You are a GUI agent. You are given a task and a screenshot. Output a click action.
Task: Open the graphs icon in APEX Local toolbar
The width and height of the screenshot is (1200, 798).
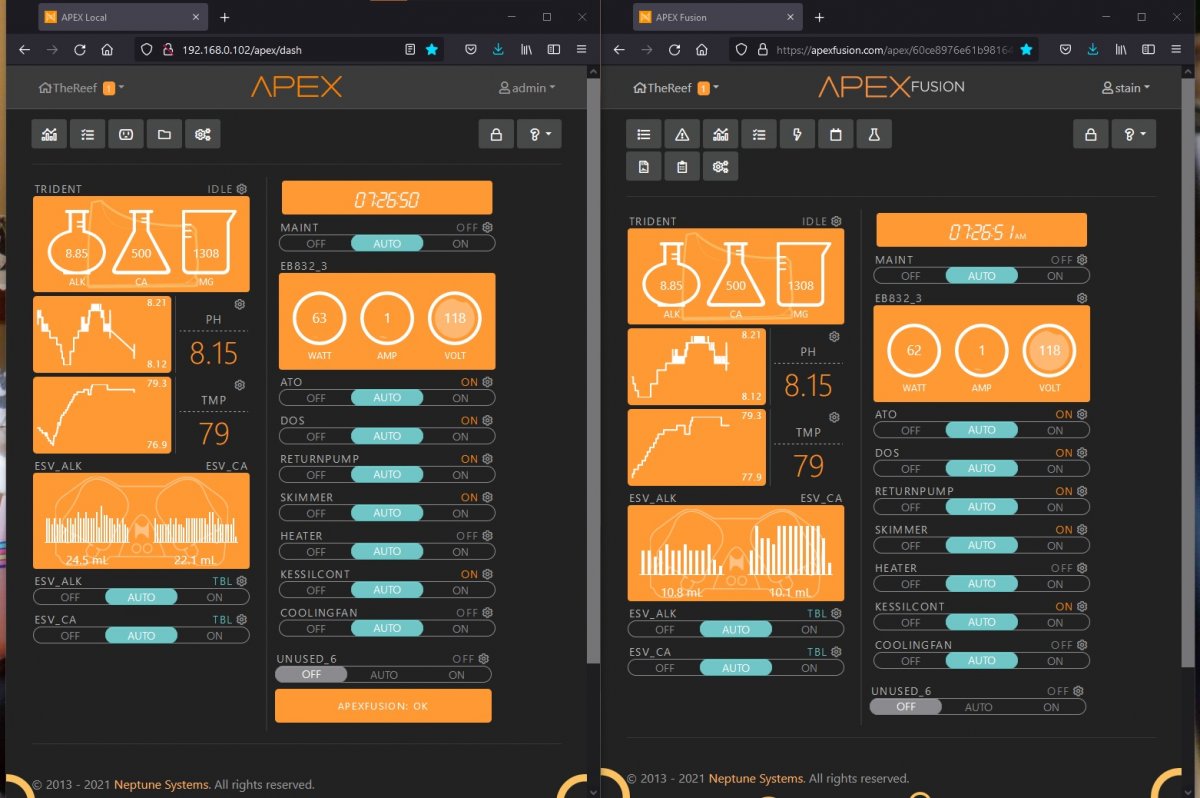[49, 134]
